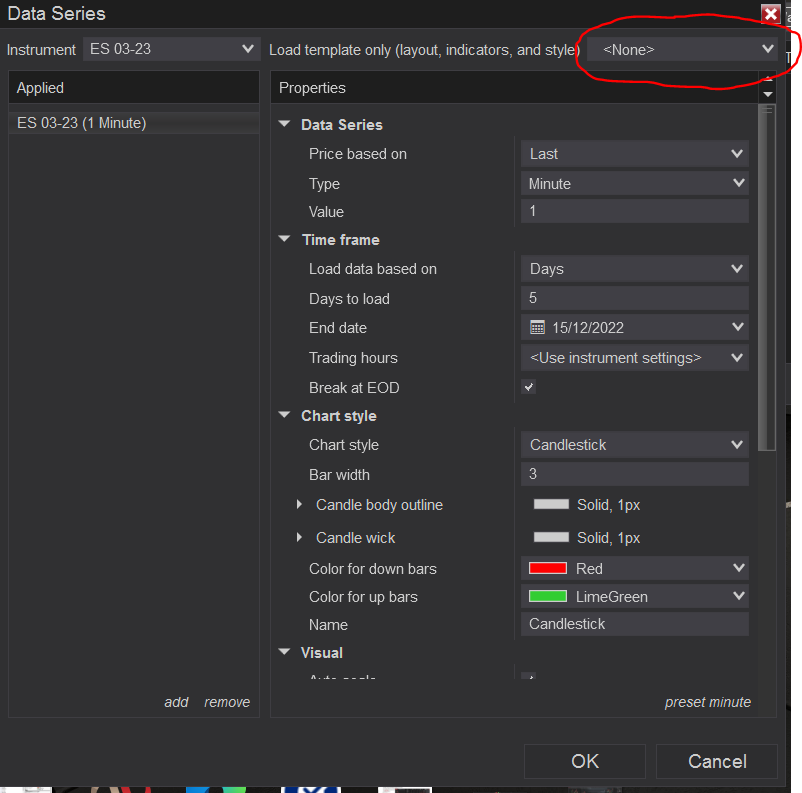This screenshot has height=793, width=802.
Task: Click the Days to load field
Action: tap(635, 298)
